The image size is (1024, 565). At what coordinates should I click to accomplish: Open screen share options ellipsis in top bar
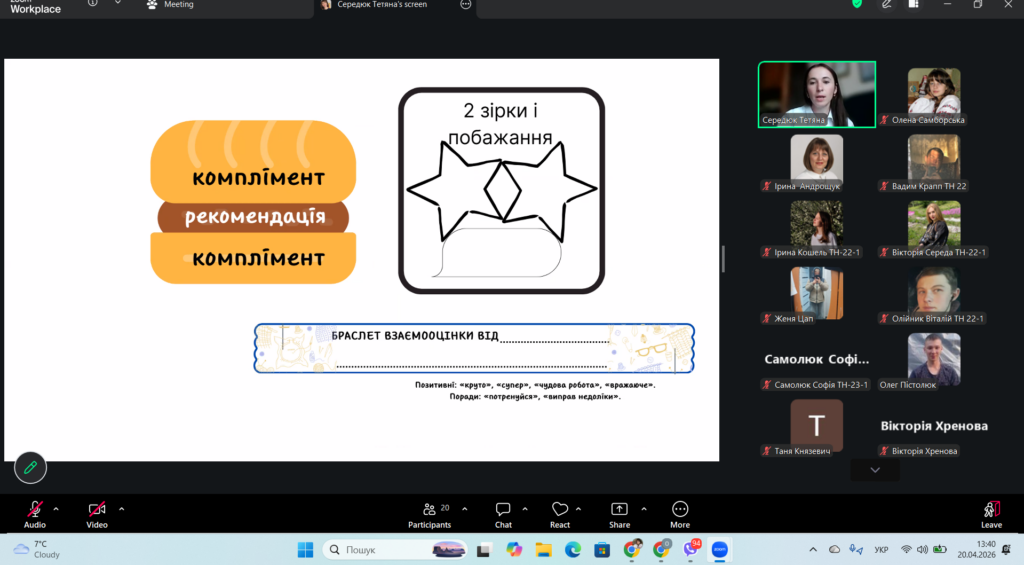(465, 5)
